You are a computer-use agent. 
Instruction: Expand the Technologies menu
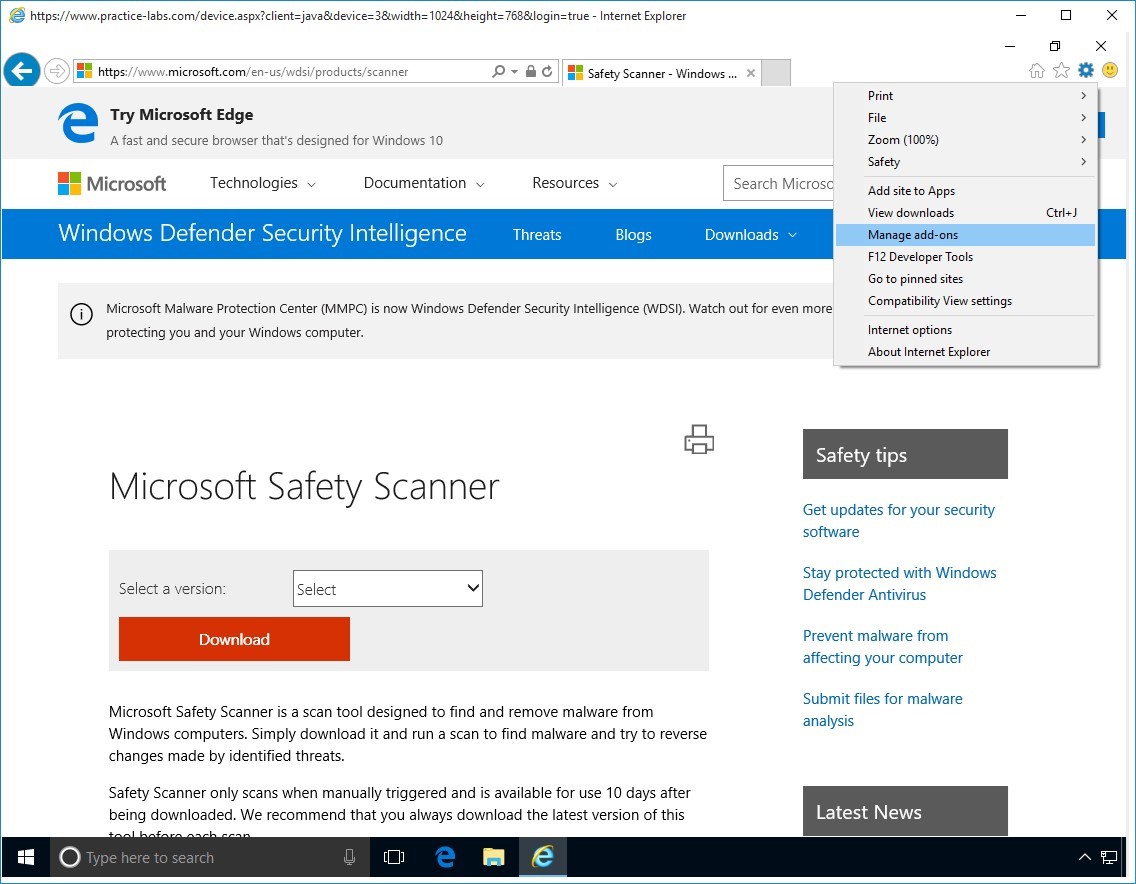(x=263, y=183)
